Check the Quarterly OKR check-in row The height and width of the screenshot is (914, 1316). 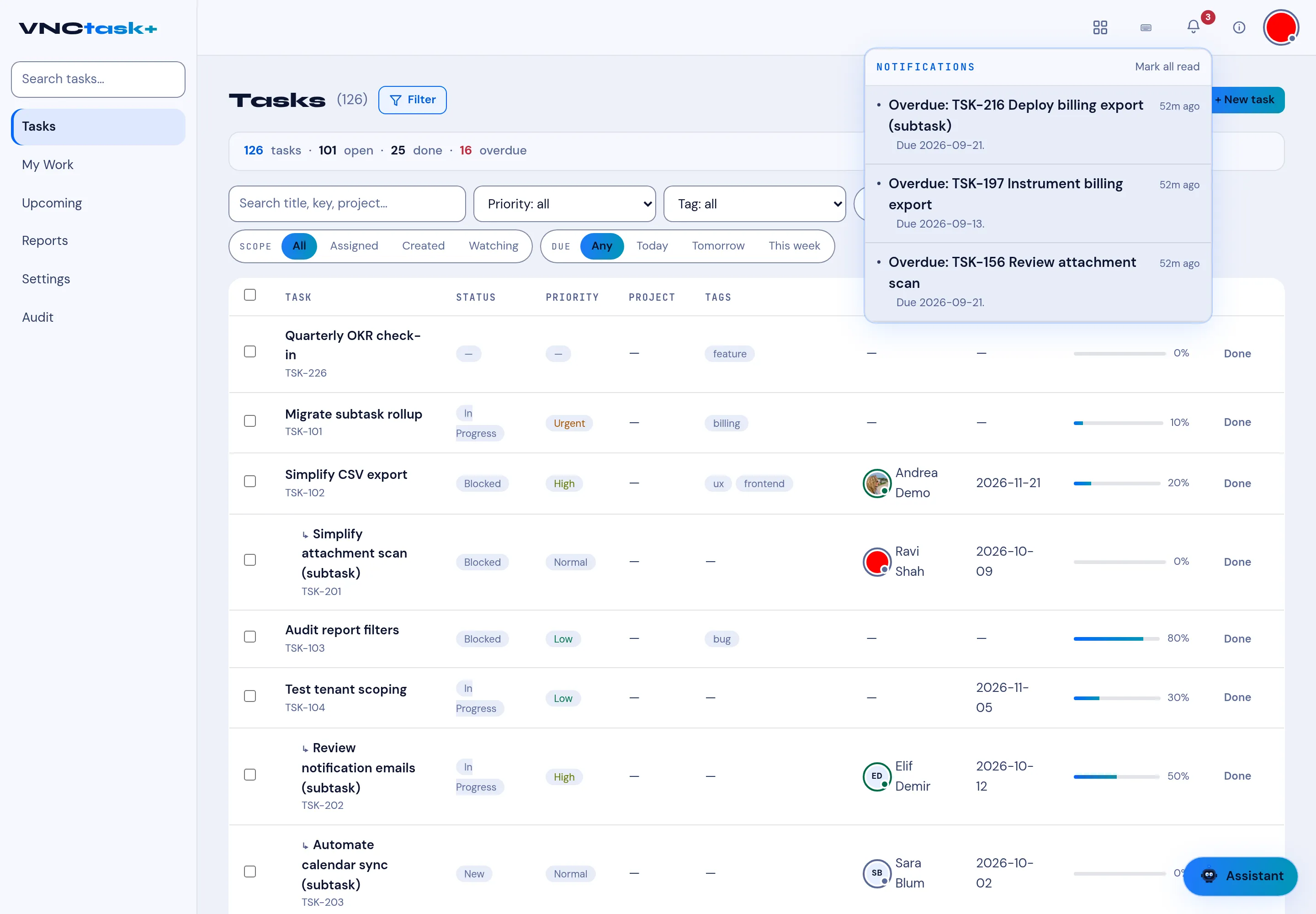[x=249, y=351]
